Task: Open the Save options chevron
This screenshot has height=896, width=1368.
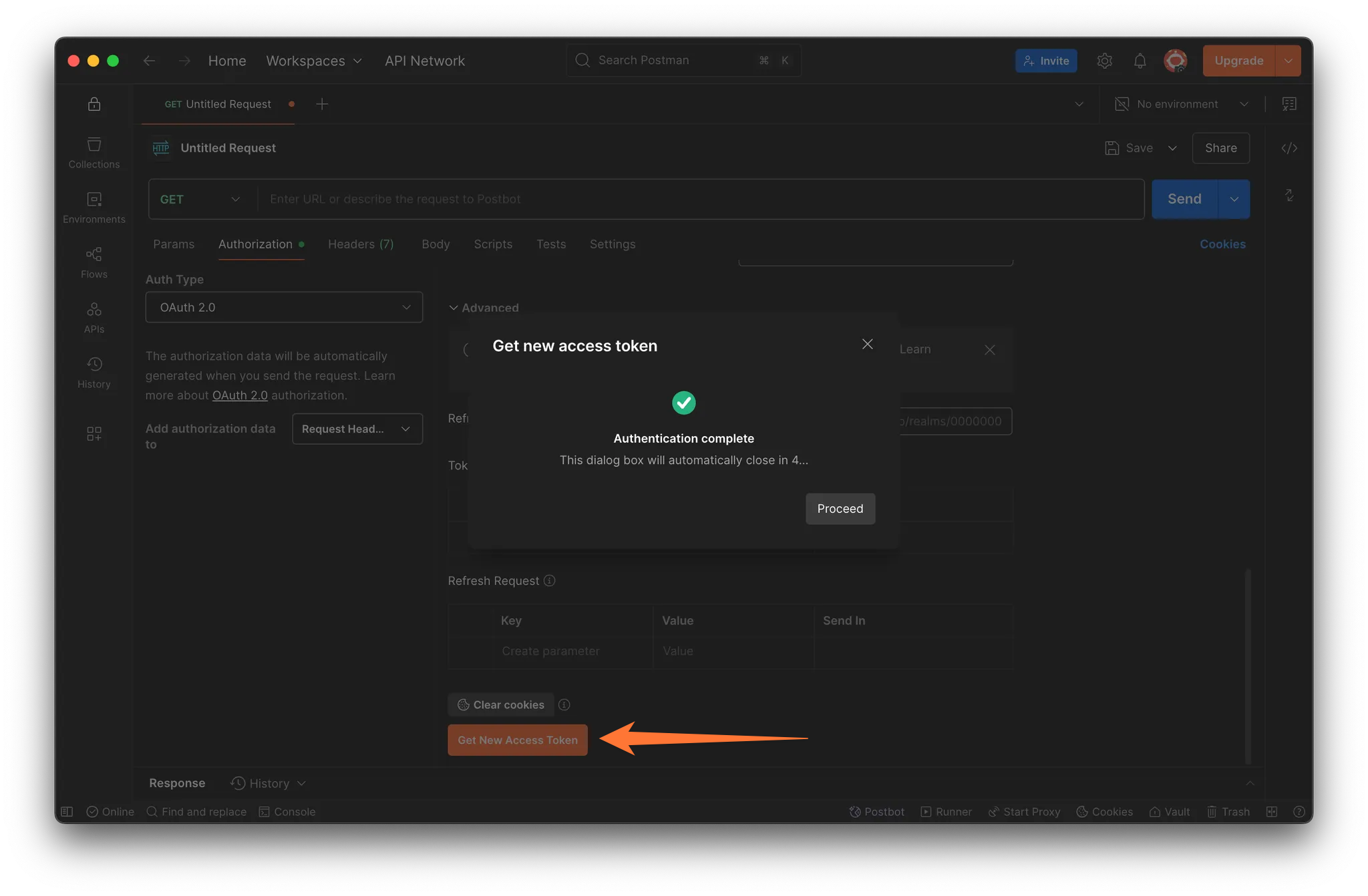Action: pyautogui.click(x=1172, y=148)
